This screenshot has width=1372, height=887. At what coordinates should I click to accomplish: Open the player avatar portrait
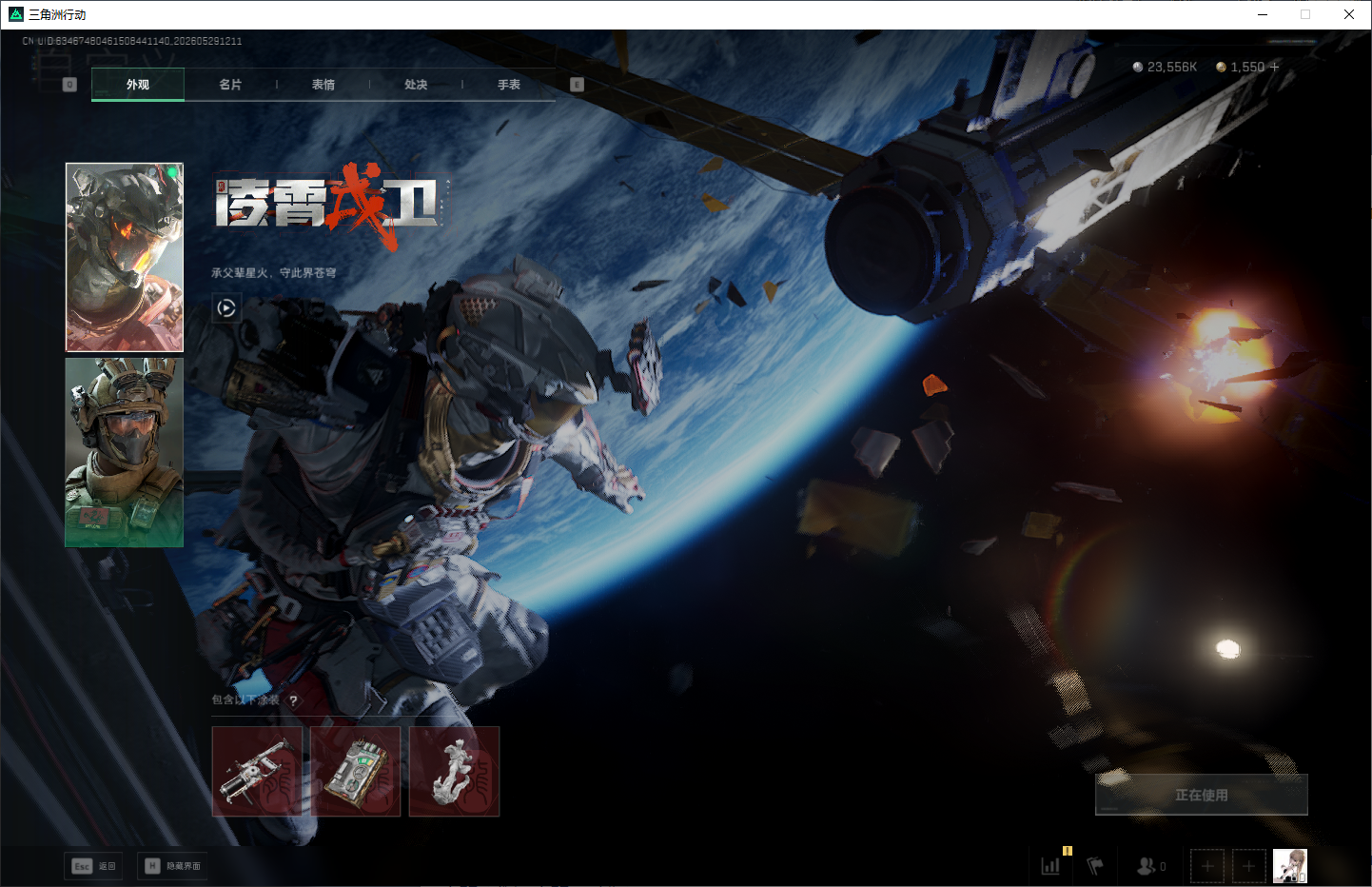pos(1290,866)
